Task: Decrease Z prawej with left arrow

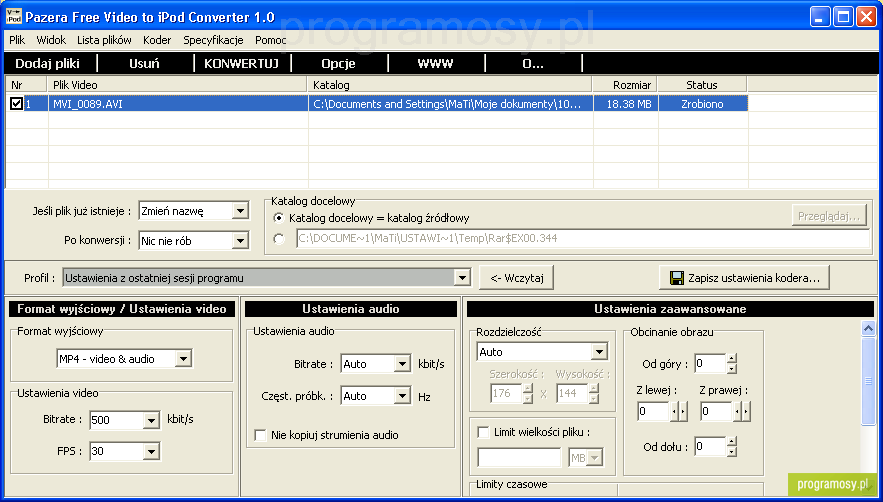Action: click(x=738, y=412)
